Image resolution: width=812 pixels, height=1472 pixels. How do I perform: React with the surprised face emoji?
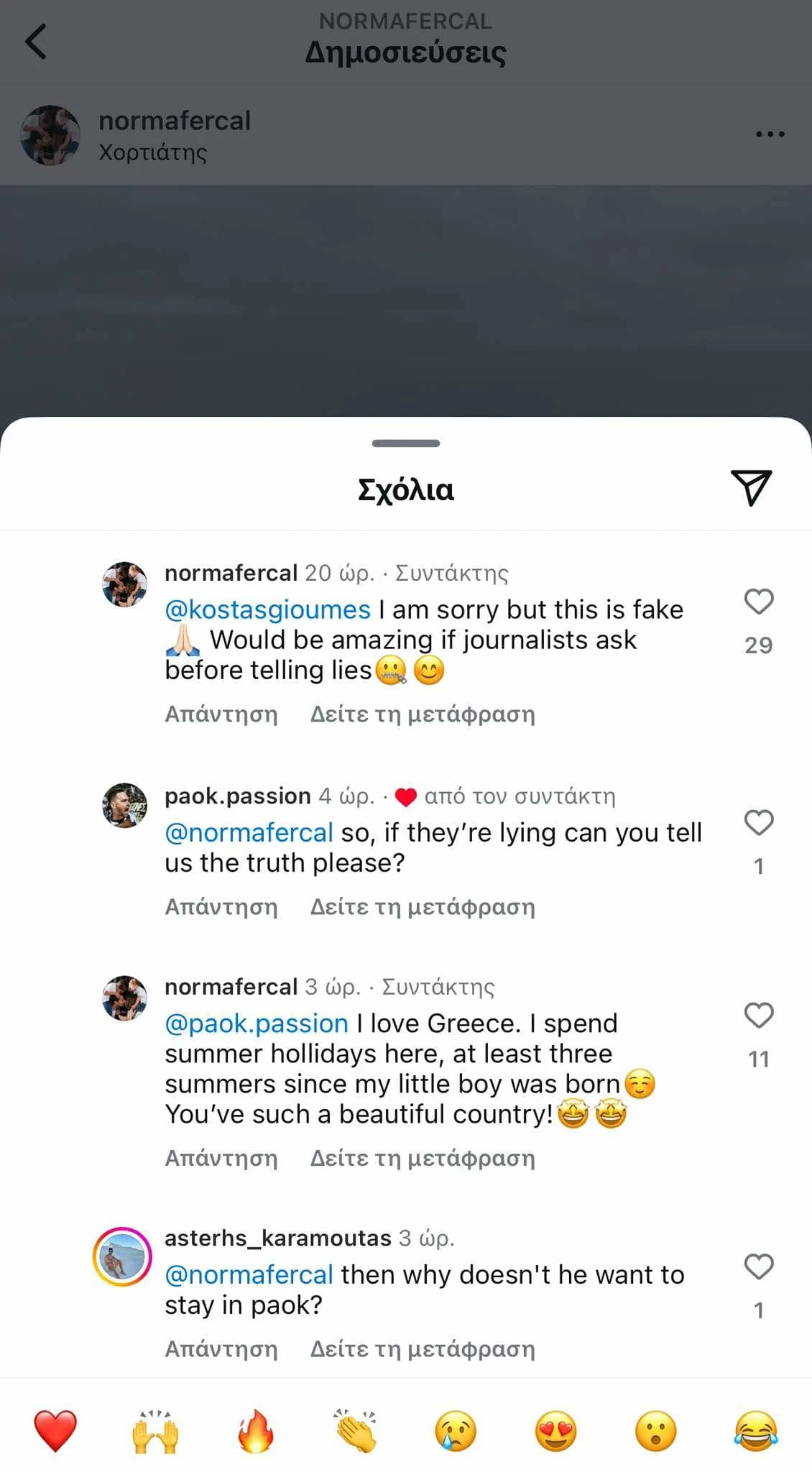click(x=656, y=1430)
